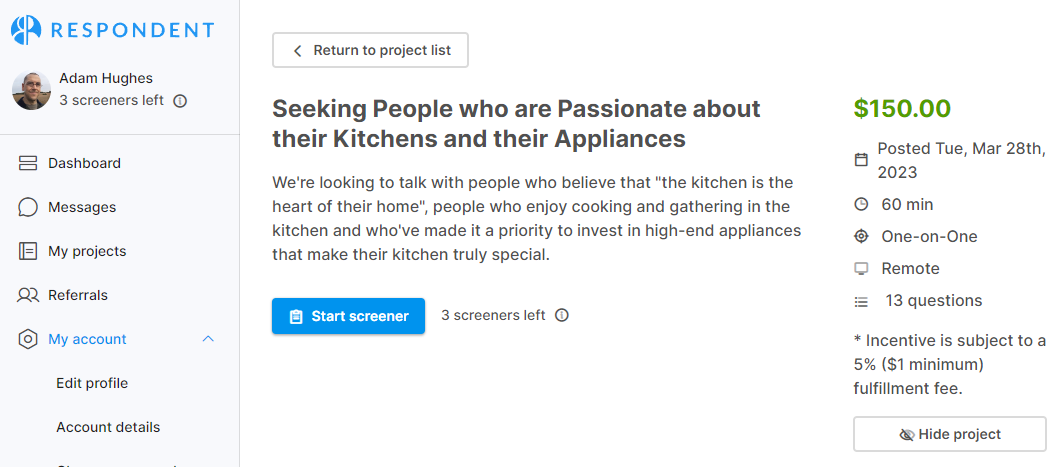The height and width of the screenshot is (467, 1055).
Task: Click Adam Hughes profile avatar
Action: click(31, 90)
